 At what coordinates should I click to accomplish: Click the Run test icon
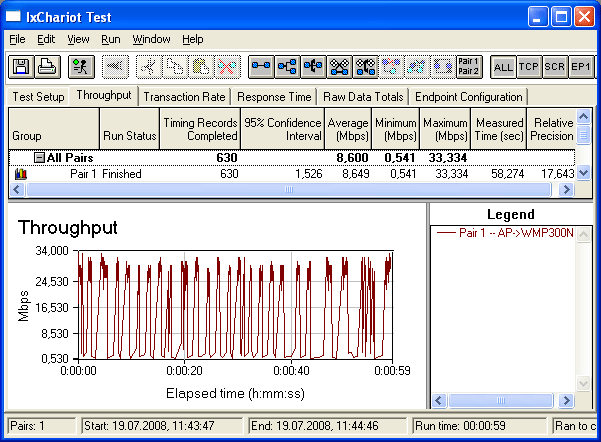pos(81,67)
